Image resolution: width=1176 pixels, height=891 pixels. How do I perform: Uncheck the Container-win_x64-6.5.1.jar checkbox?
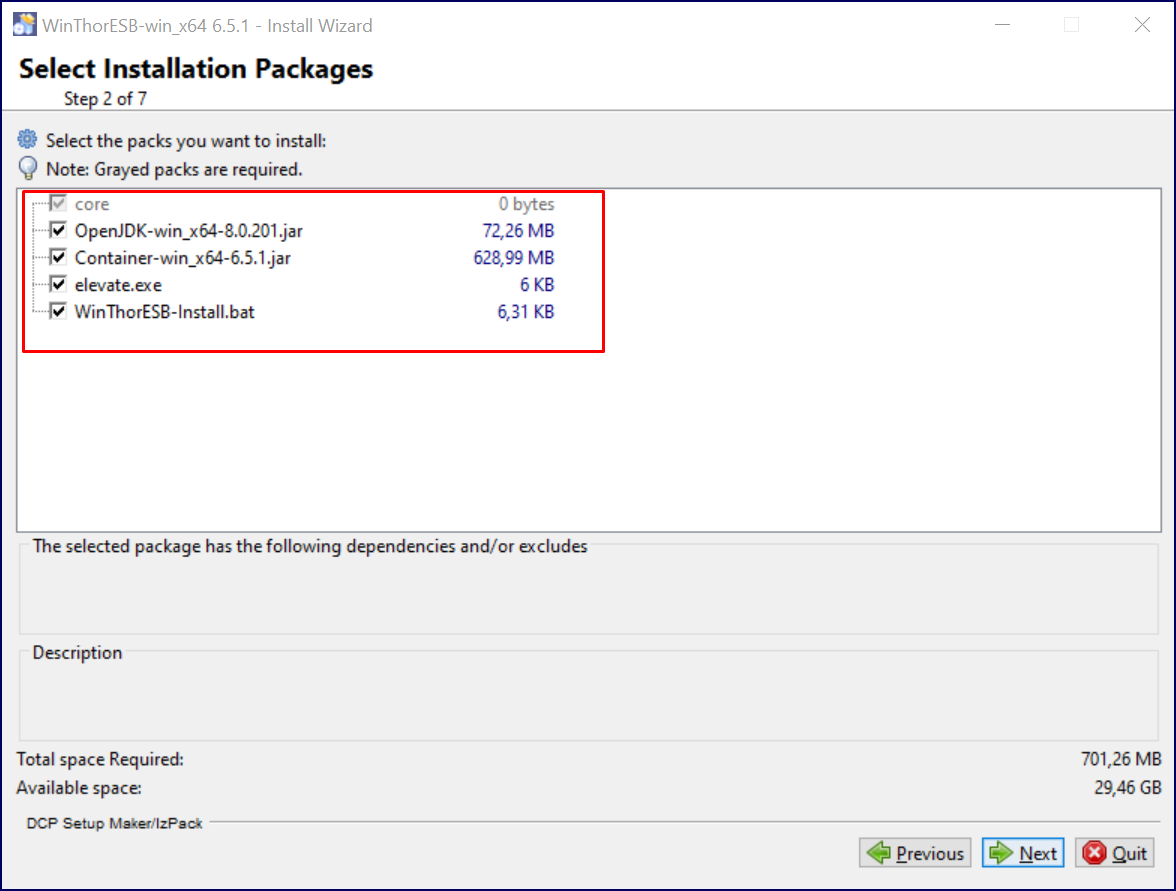tap(58, 257)
